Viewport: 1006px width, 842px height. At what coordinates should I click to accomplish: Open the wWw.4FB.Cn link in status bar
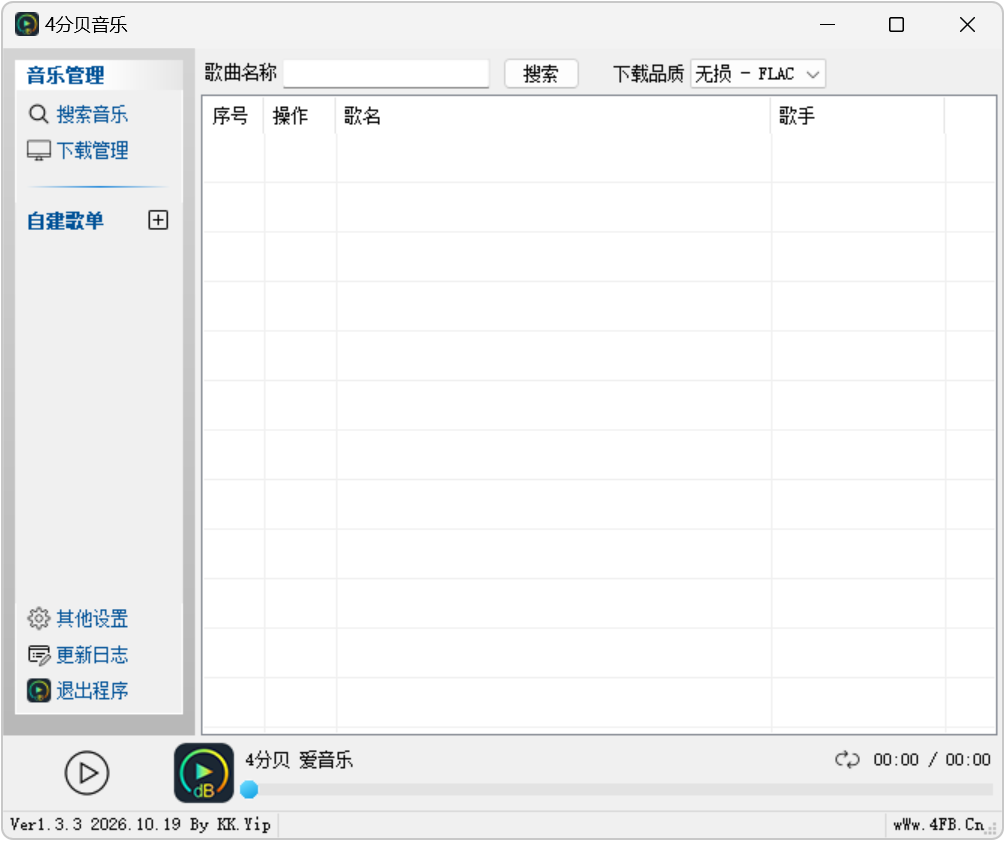[938, 825]
